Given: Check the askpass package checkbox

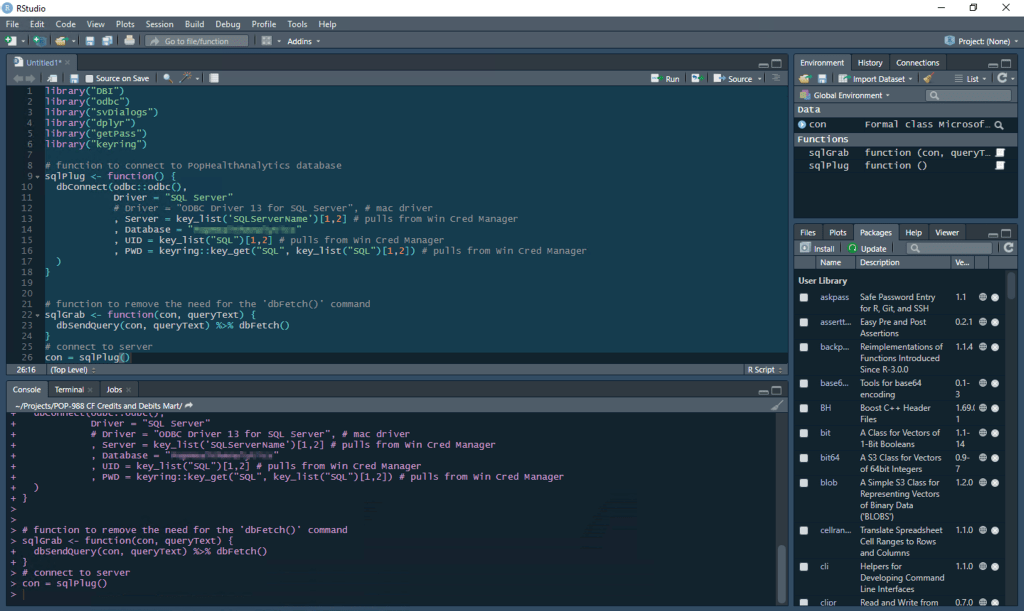Looking at the screenshot, I should point(804,297).
